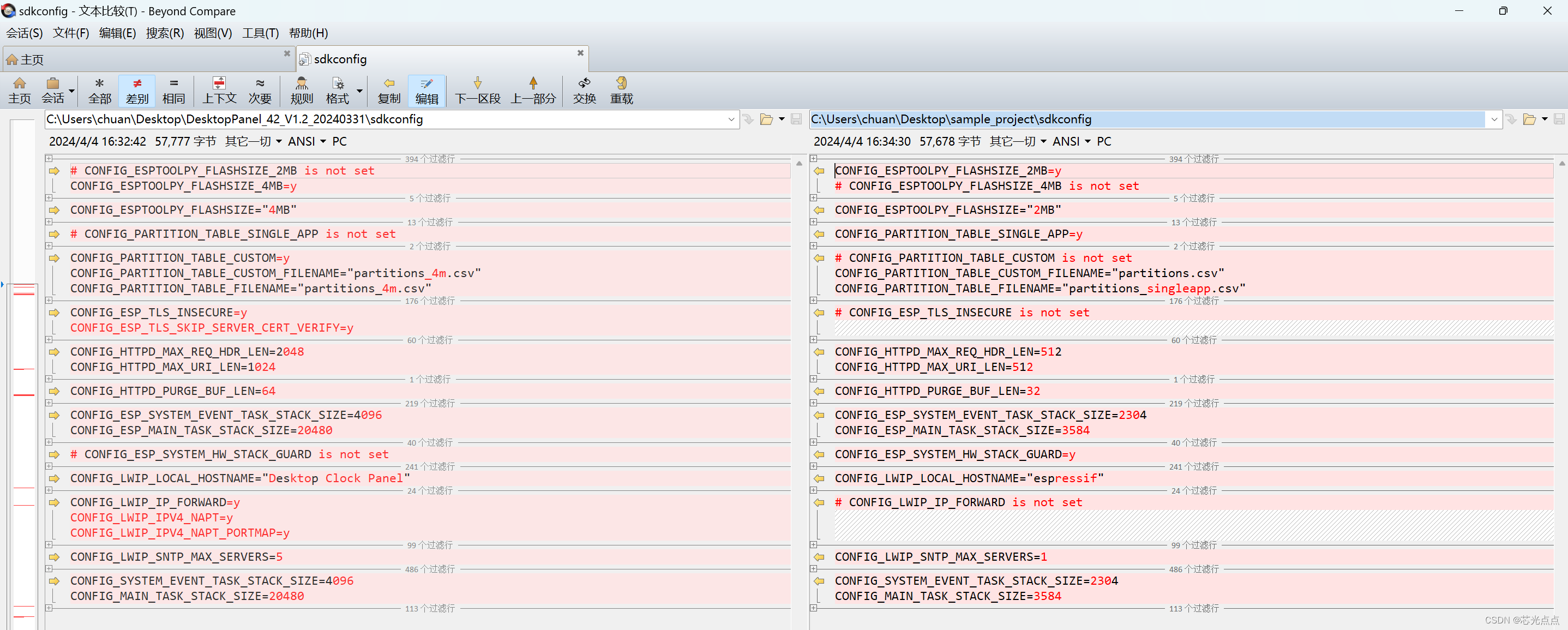The width and height of the screenshot is (1568, 630).
Task: Open left file path dropdown
Action: (x=731, y=119)
